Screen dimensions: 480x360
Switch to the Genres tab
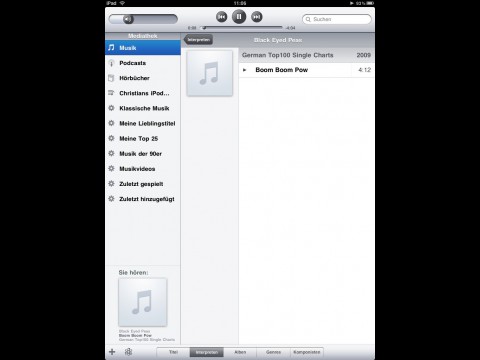(x=273, y=352)
